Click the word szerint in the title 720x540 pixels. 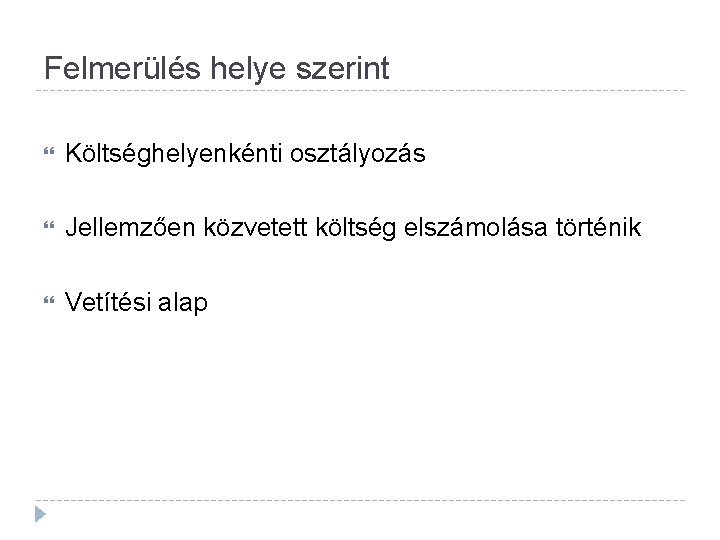point(346,69)
